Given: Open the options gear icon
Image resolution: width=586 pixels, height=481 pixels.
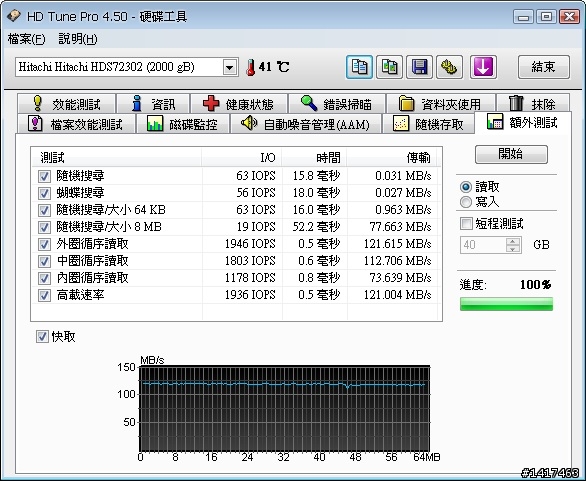Looking at the screenshot, I should click(x=450, y=67).
